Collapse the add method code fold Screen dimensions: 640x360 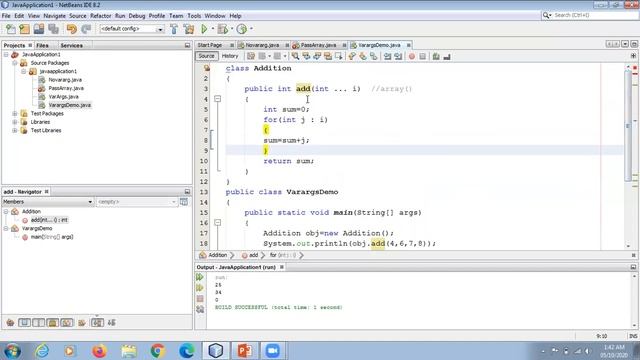click(x=218, y=99)
